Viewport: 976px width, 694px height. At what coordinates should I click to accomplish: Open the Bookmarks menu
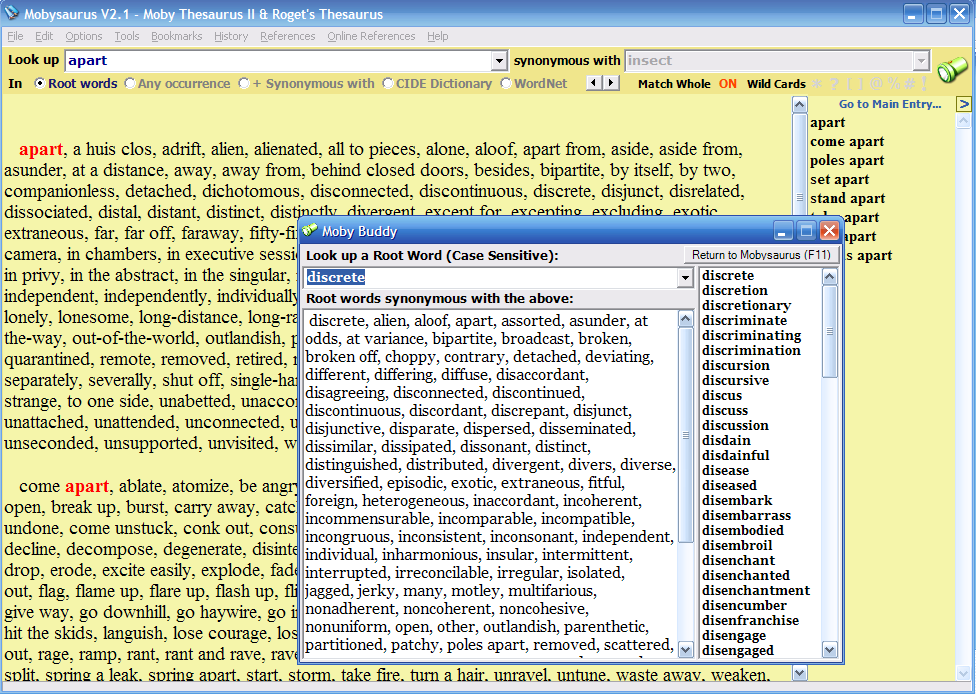[177, 36]
